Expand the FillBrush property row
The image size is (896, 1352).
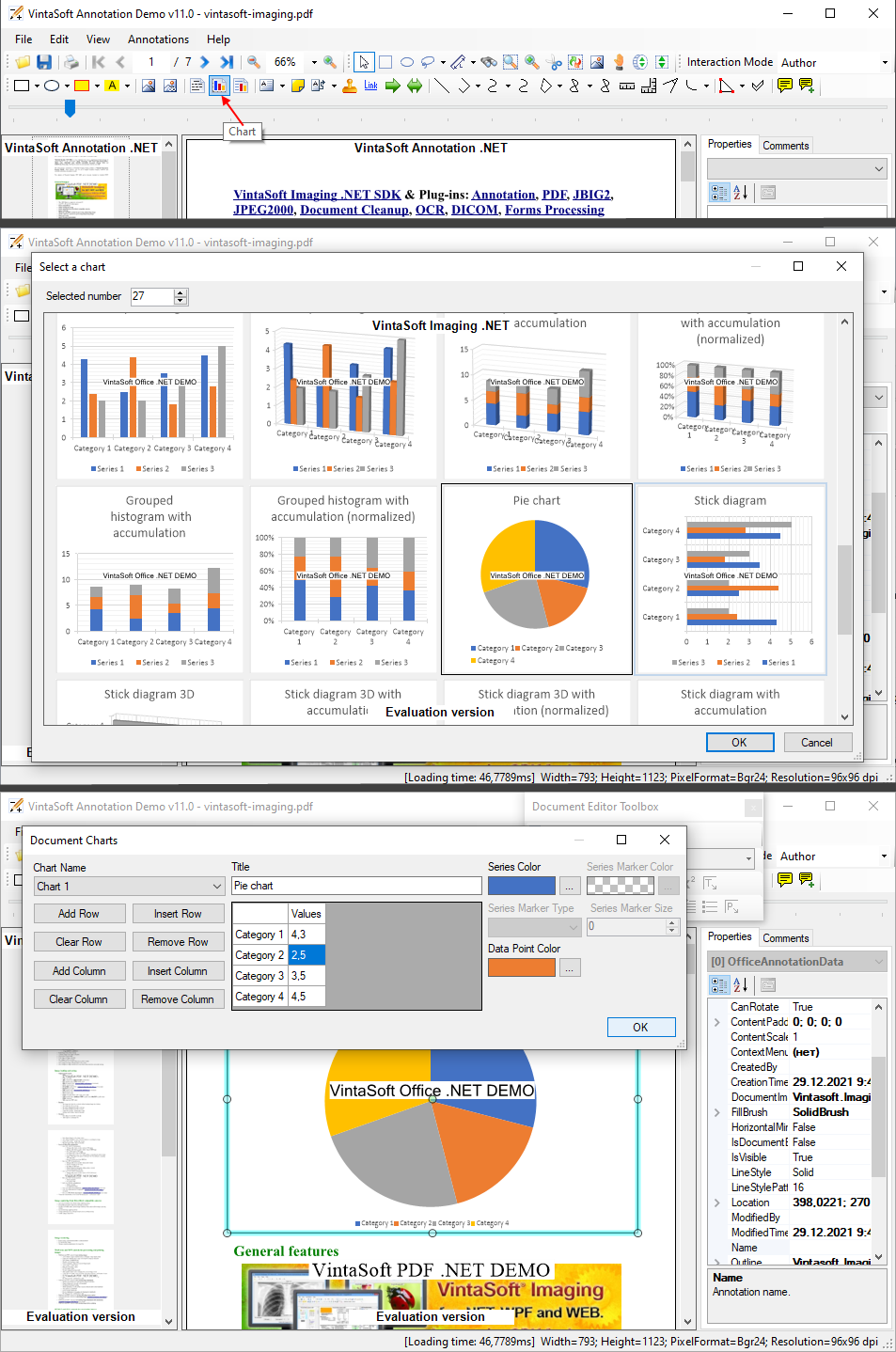[x=717, y=1112]
